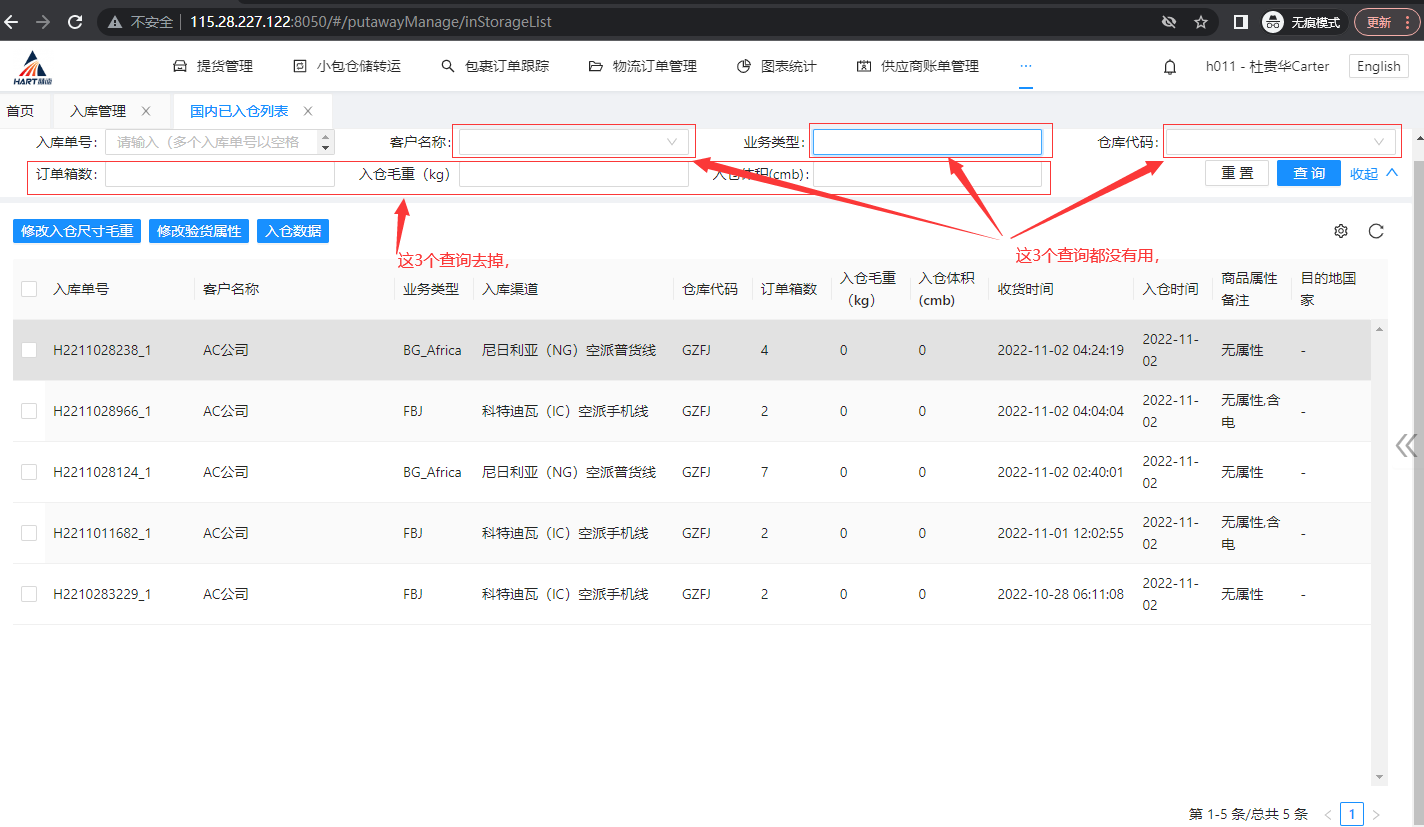
Task: Expand the 仓库代码 dropdown
Action: pyautogui.click(x=1280, y=142)
